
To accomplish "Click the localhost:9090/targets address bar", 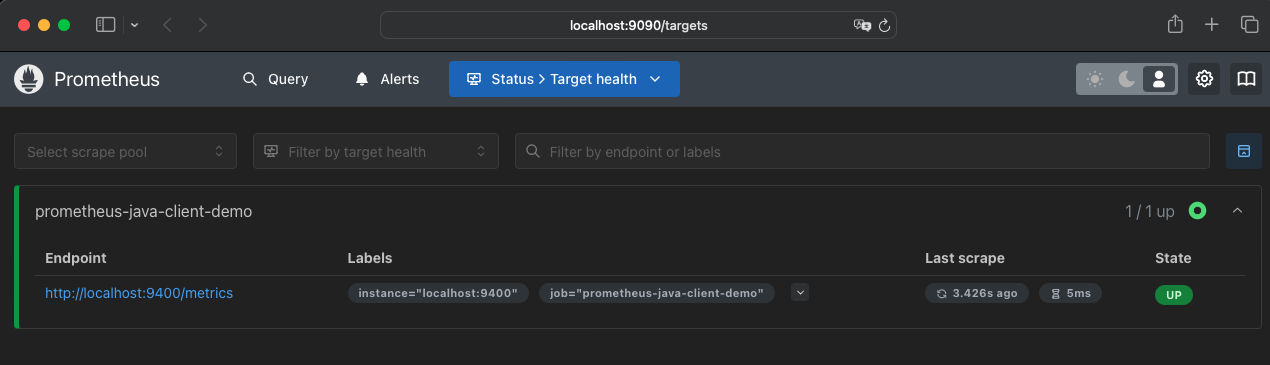I will [x=638, y=25].
